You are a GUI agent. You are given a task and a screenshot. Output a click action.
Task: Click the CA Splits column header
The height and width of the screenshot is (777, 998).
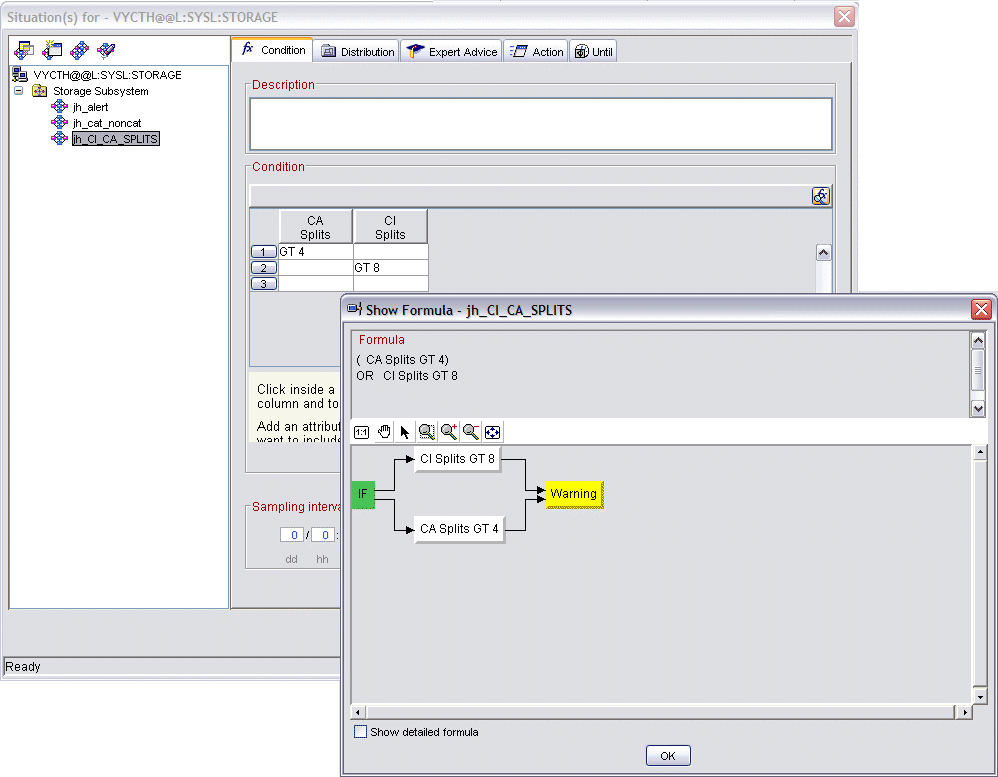[315, 227]
